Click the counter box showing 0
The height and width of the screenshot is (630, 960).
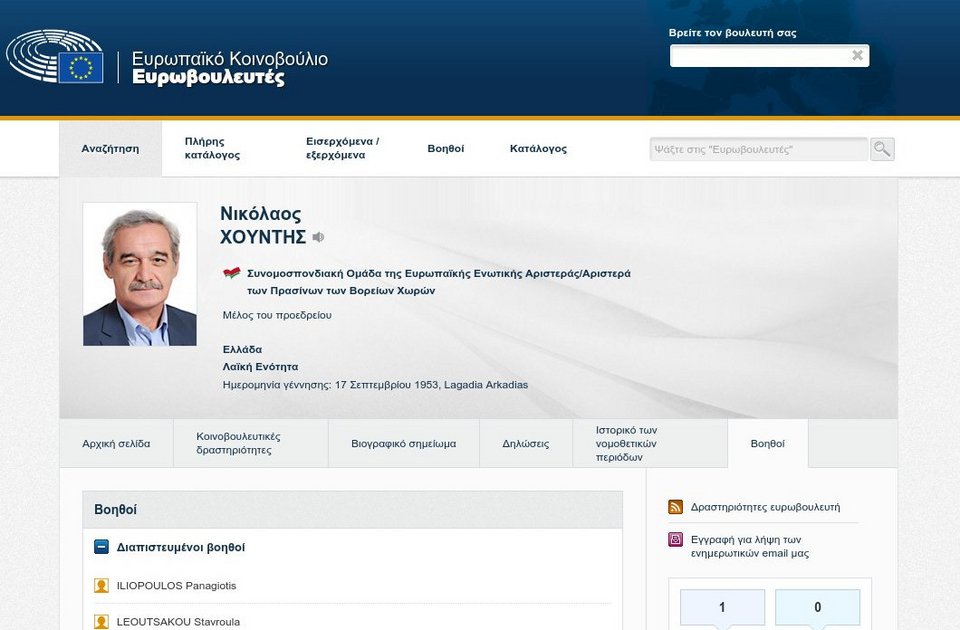[817, 607]
